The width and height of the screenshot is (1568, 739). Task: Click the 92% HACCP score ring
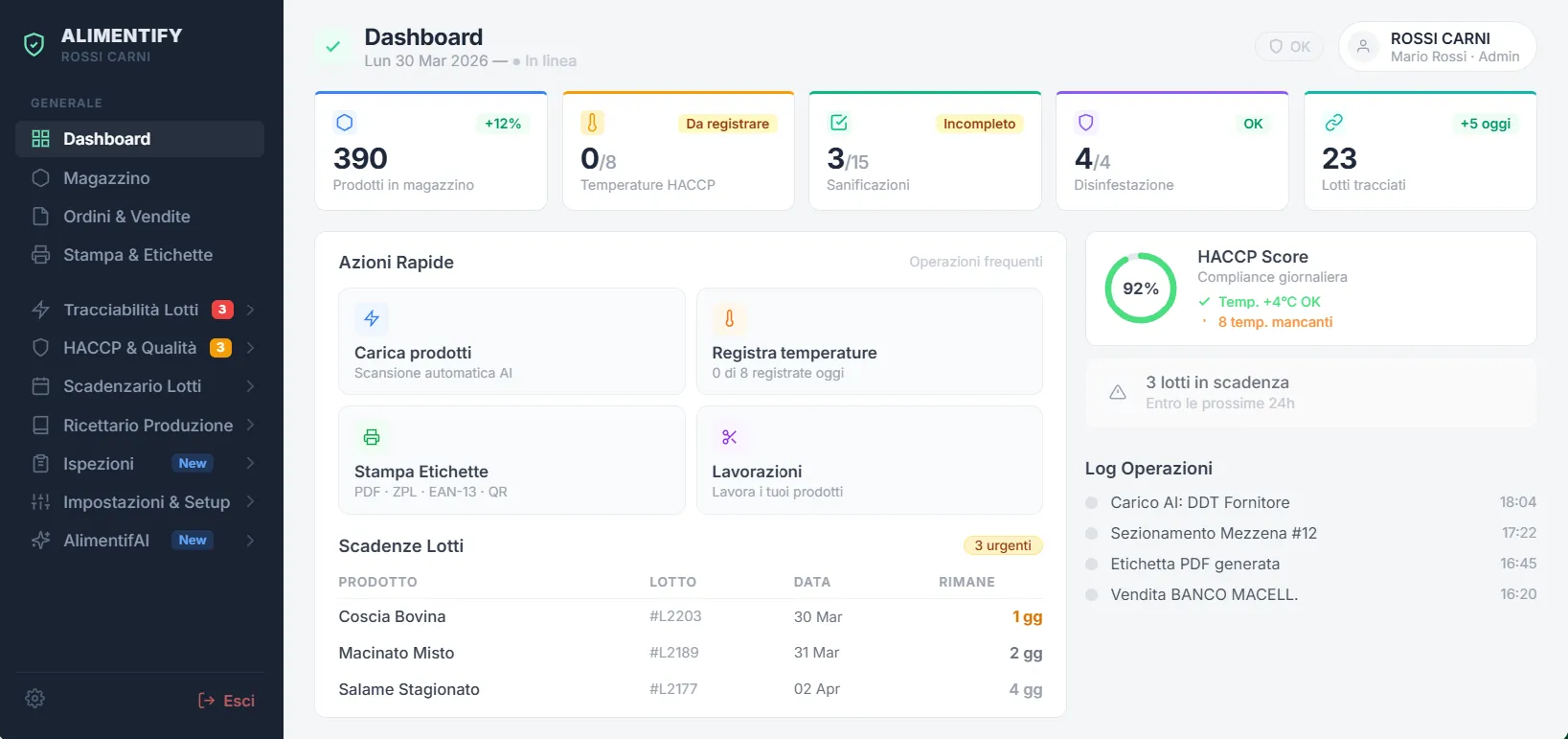1141,289
